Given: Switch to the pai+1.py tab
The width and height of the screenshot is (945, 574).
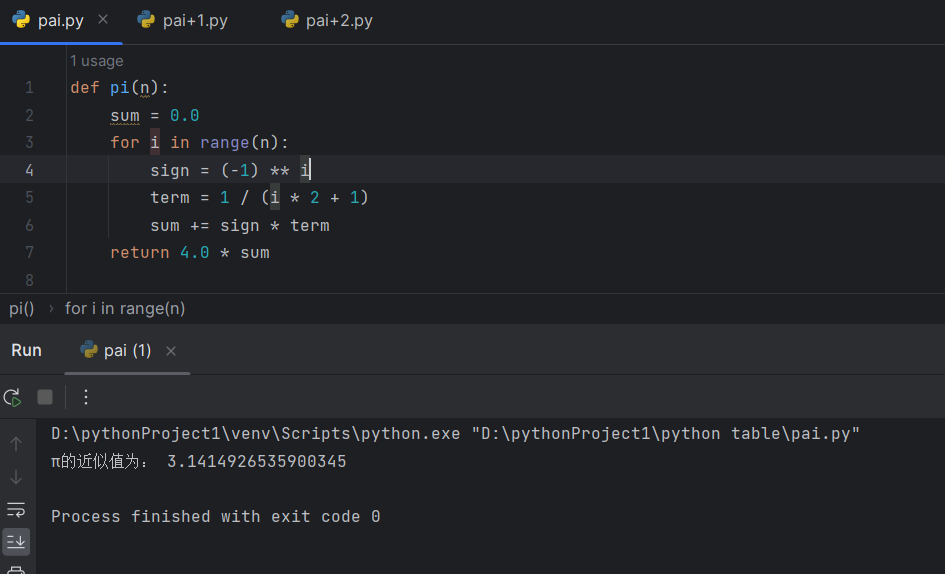Looking at the screenshot, I should pos(194,21).
